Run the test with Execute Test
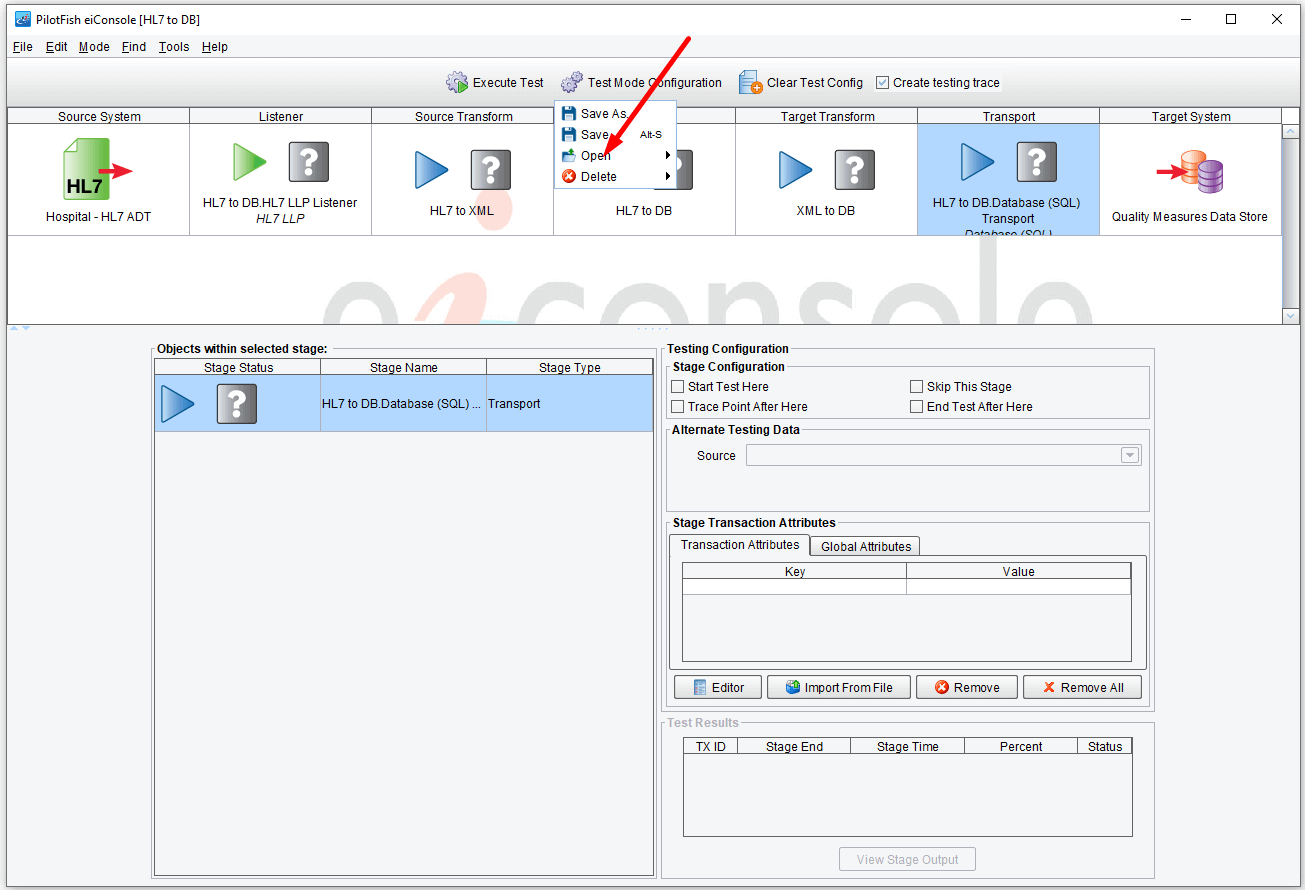Image resolution: width=1305 pixels, height=890 pixels. click(x=495, y=83)
